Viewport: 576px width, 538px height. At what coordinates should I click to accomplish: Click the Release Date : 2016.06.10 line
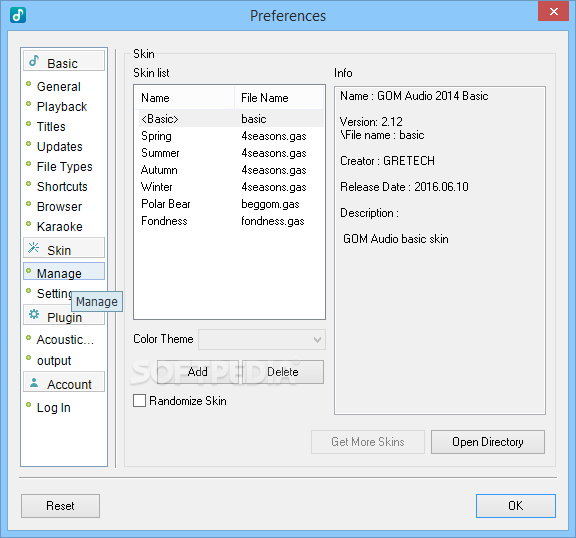(404, 187)
